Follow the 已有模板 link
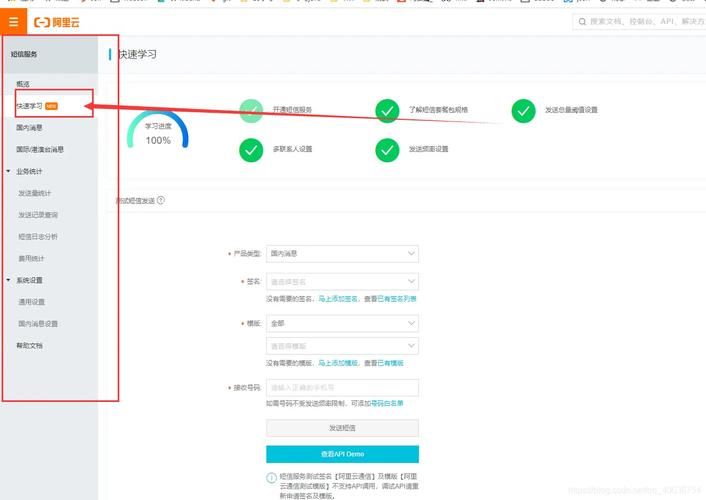Viewport: 706px width, 500px height. (x=390, y=363)
